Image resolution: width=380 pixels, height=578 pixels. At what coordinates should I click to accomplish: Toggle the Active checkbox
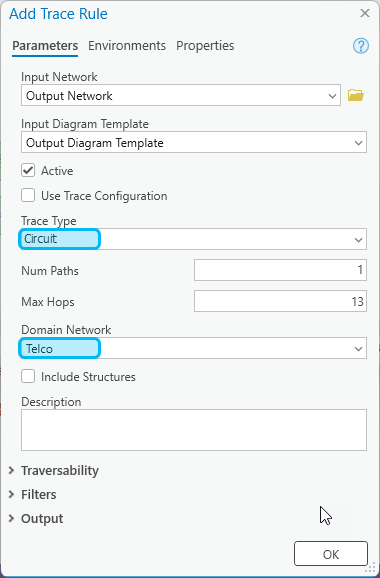[x=28, y=171]
